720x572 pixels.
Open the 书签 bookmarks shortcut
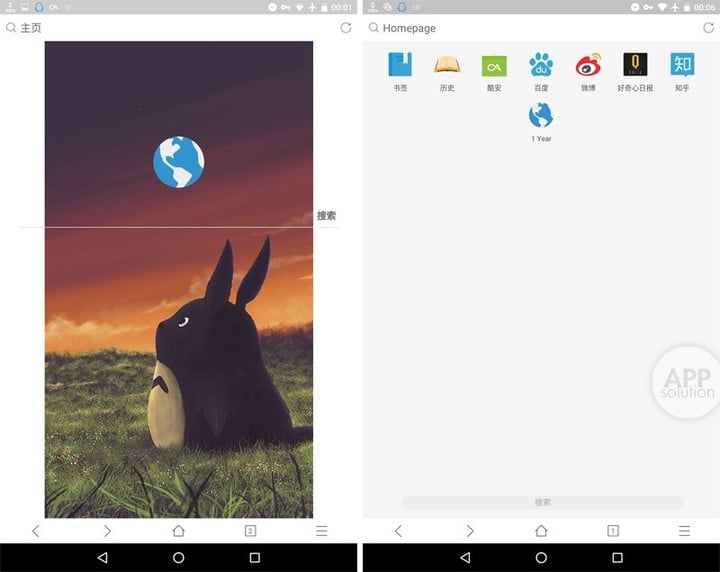400,72
